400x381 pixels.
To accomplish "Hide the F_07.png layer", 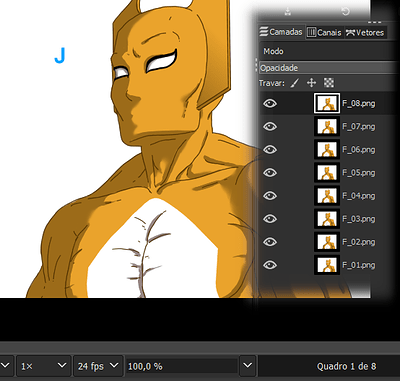I will tap(270, 127).
